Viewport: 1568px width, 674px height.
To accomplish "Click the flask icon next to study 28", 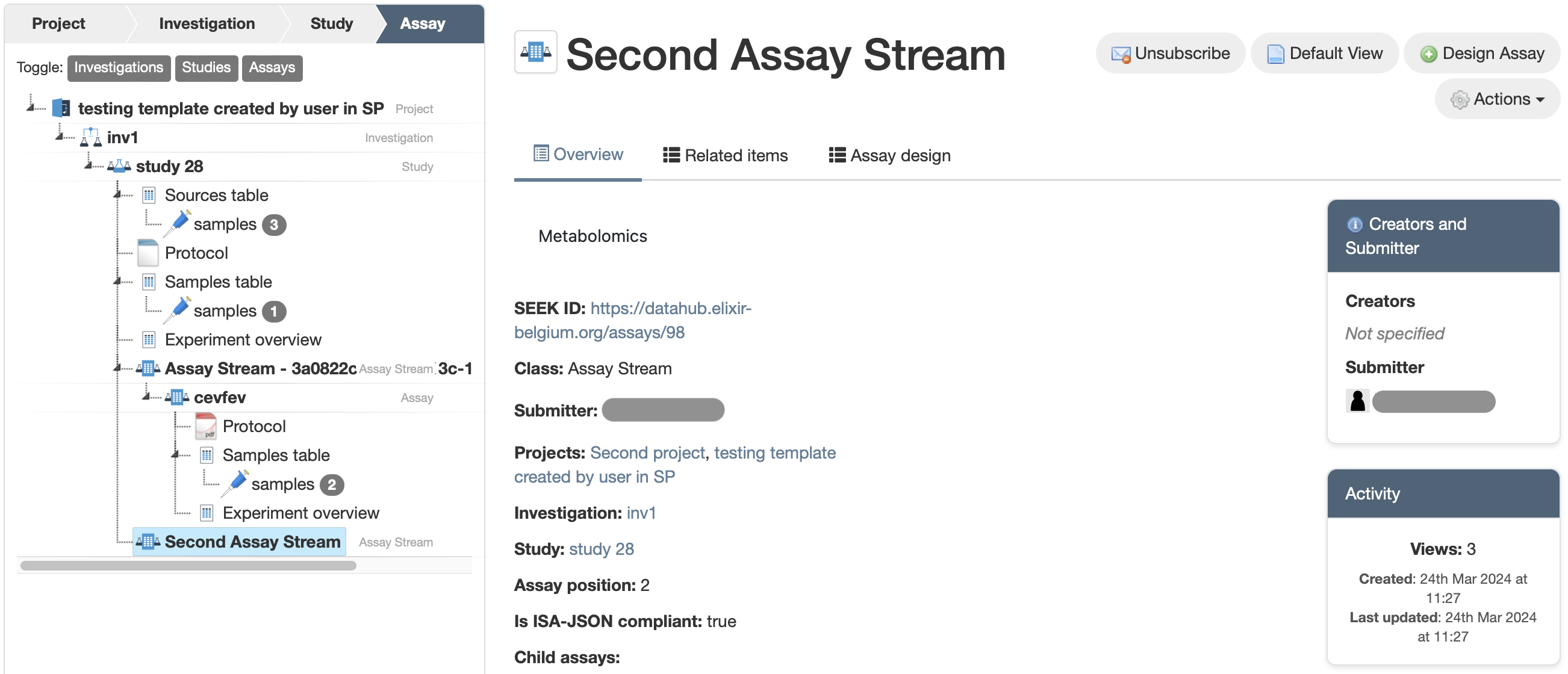I will (119, 165).
